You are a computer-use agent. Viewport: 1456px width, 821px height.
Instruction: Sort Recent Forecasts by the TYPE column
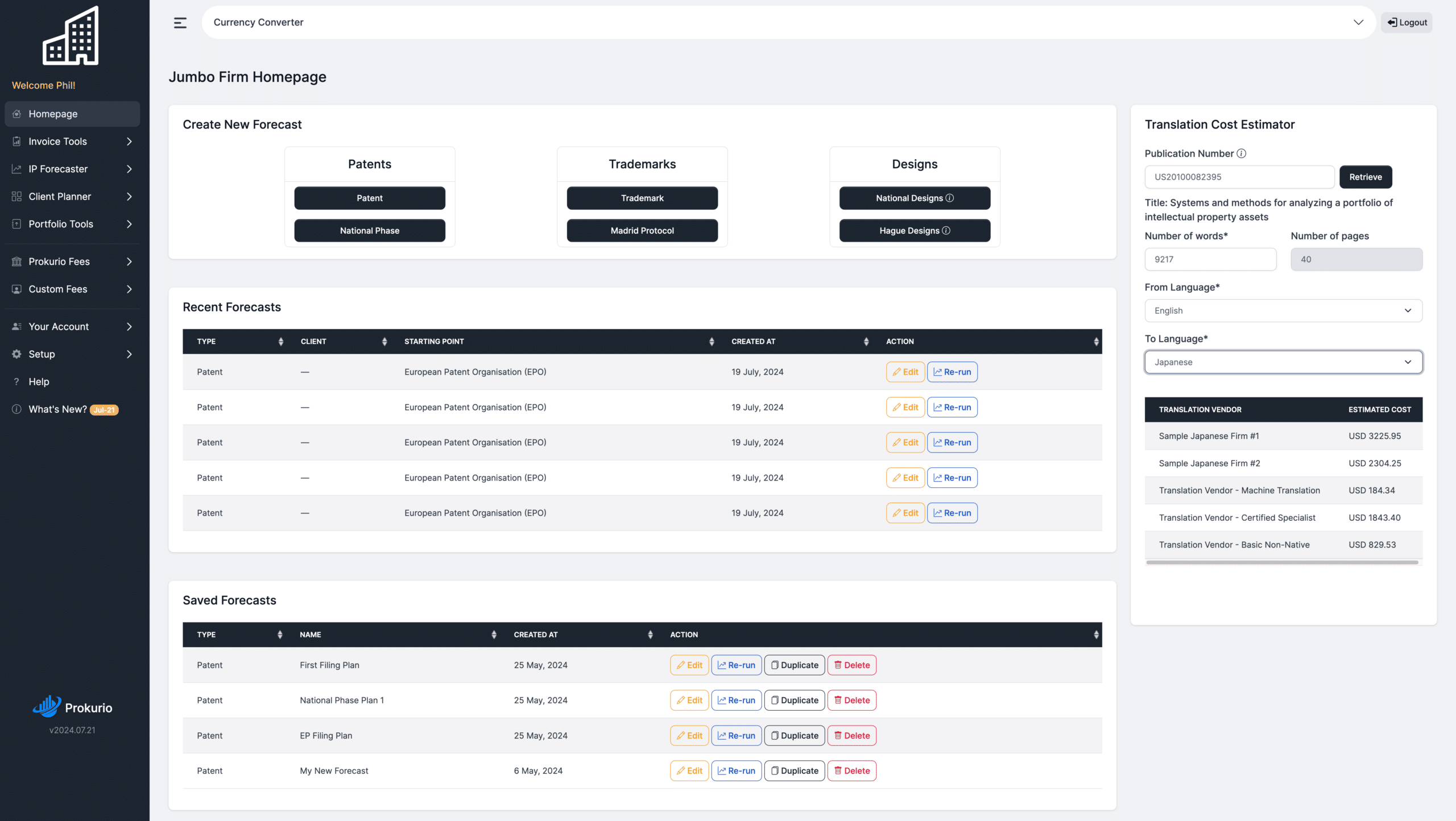click(281, 341)
